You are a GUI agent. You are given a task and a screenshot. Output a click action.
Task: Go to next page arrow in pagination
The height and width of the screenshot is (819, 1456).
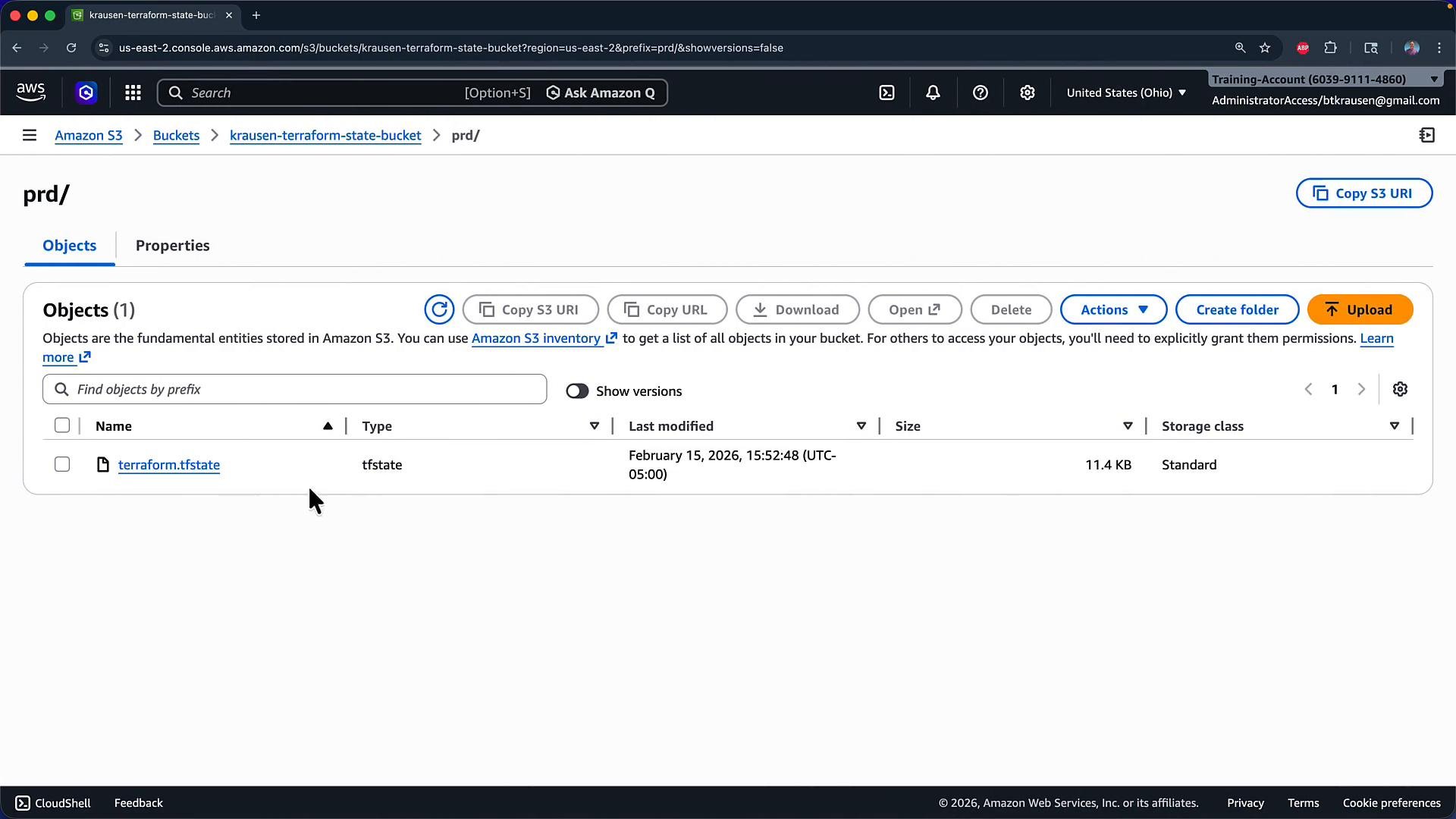click(x=1361, y=389)
